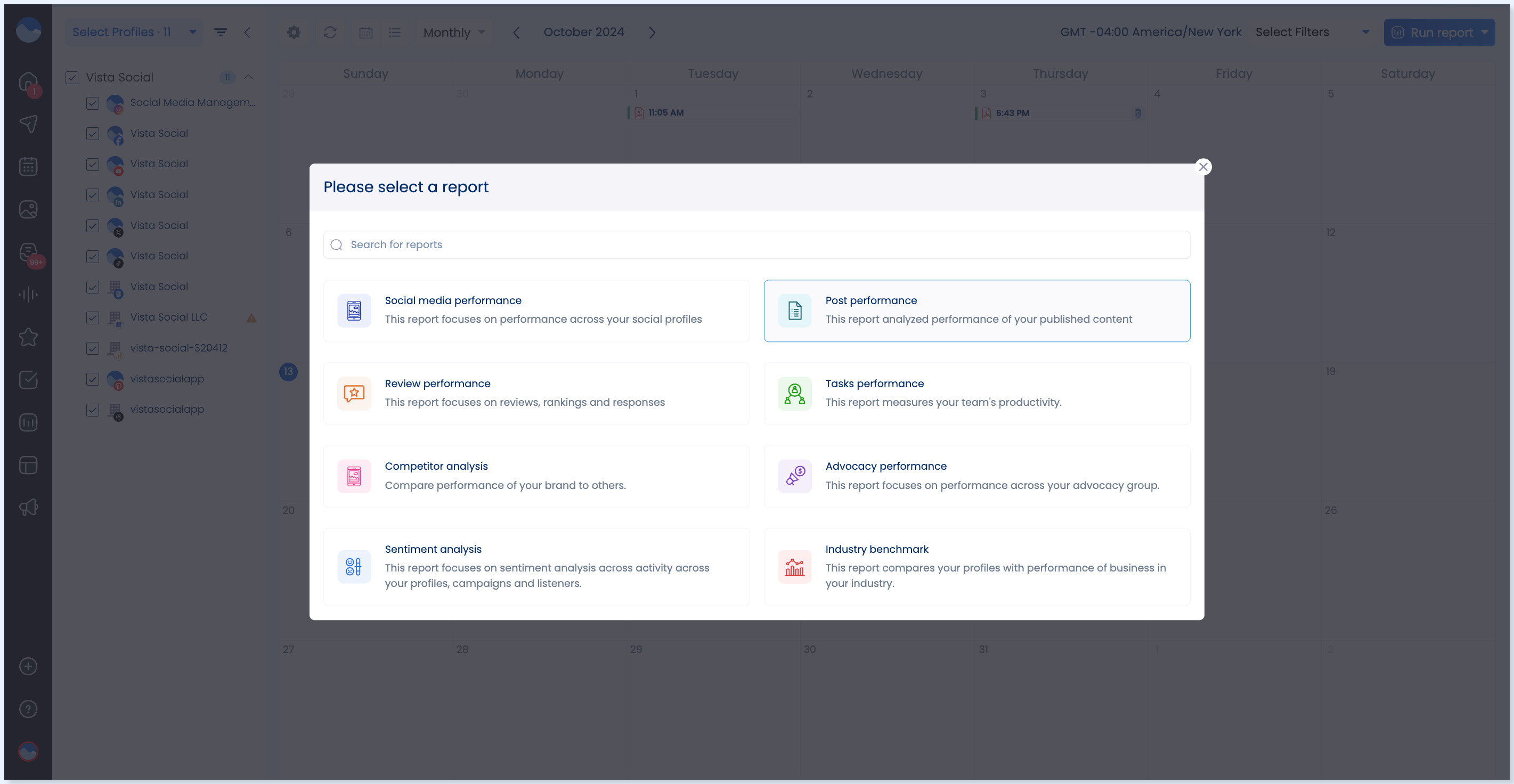Open the publish paper-plane sidebar icon
Viewport: 1514px width, 784px height.
(x=28, y=124)
